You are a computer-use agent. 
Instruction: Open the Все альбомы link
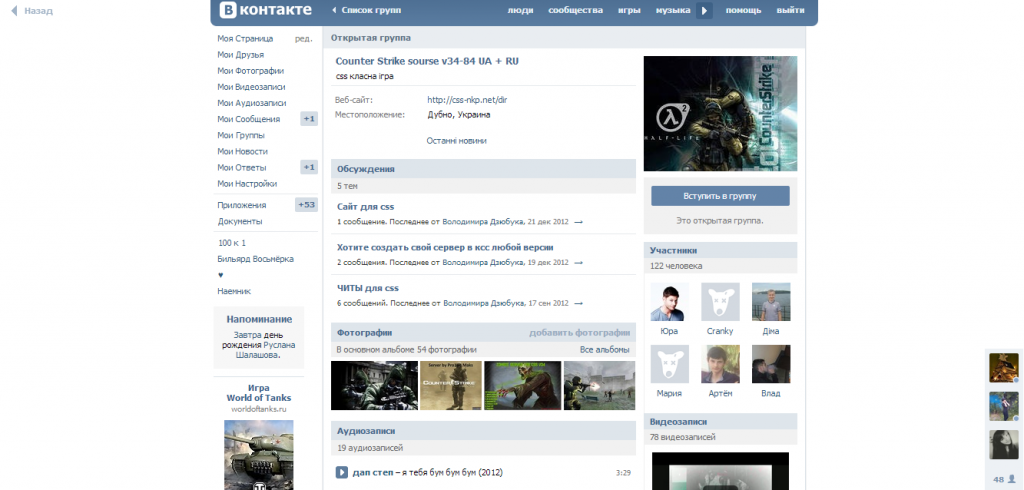click(x=604, y=350)
